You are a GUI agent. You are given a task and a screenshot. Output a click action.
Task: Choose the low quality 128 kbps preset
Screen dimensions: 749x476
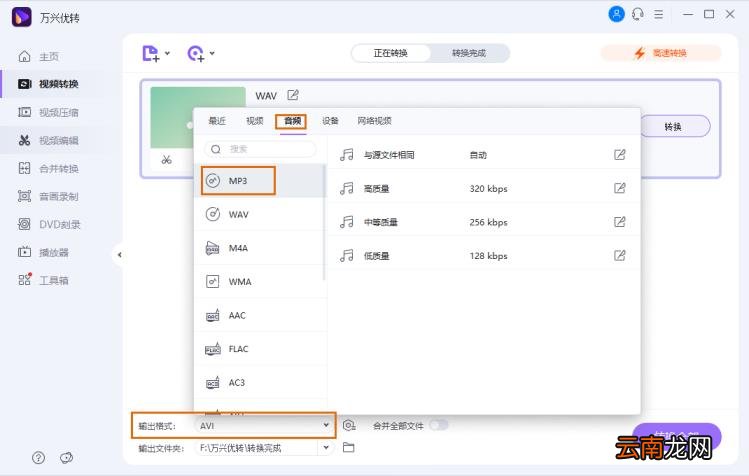[x=483, y=255]
